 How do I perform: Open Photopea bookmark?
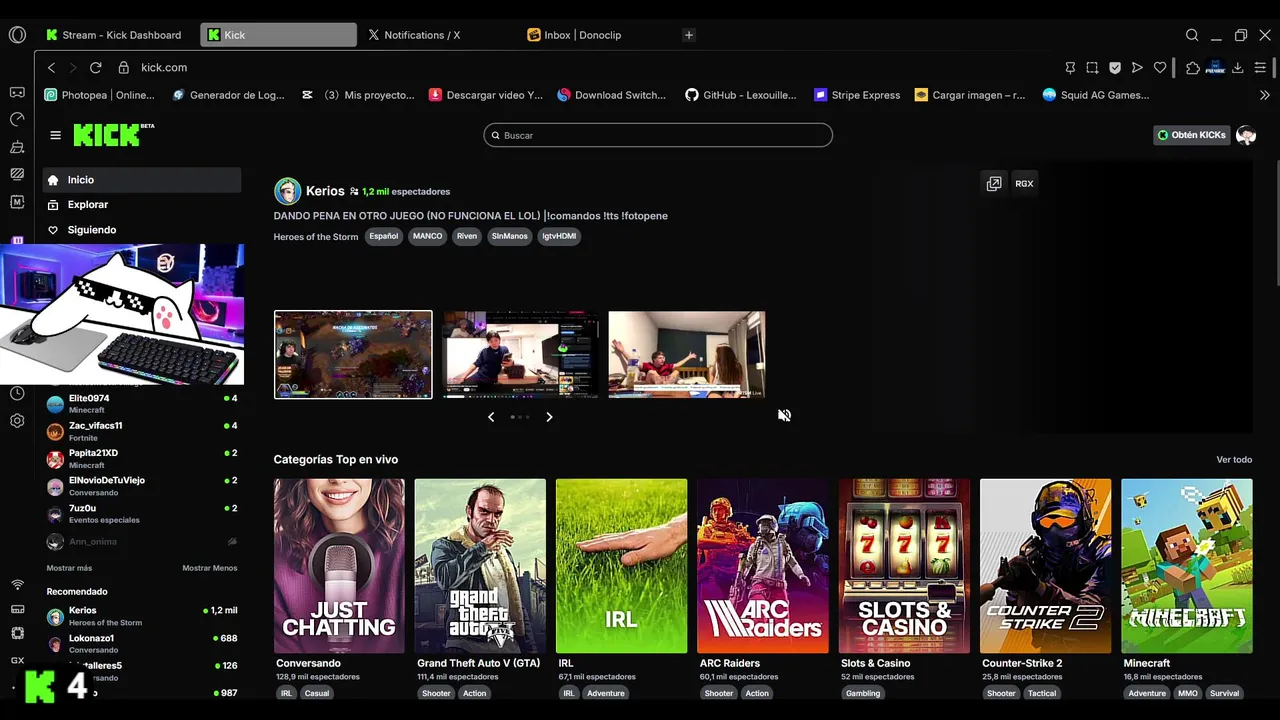click(x=99, y=95)
